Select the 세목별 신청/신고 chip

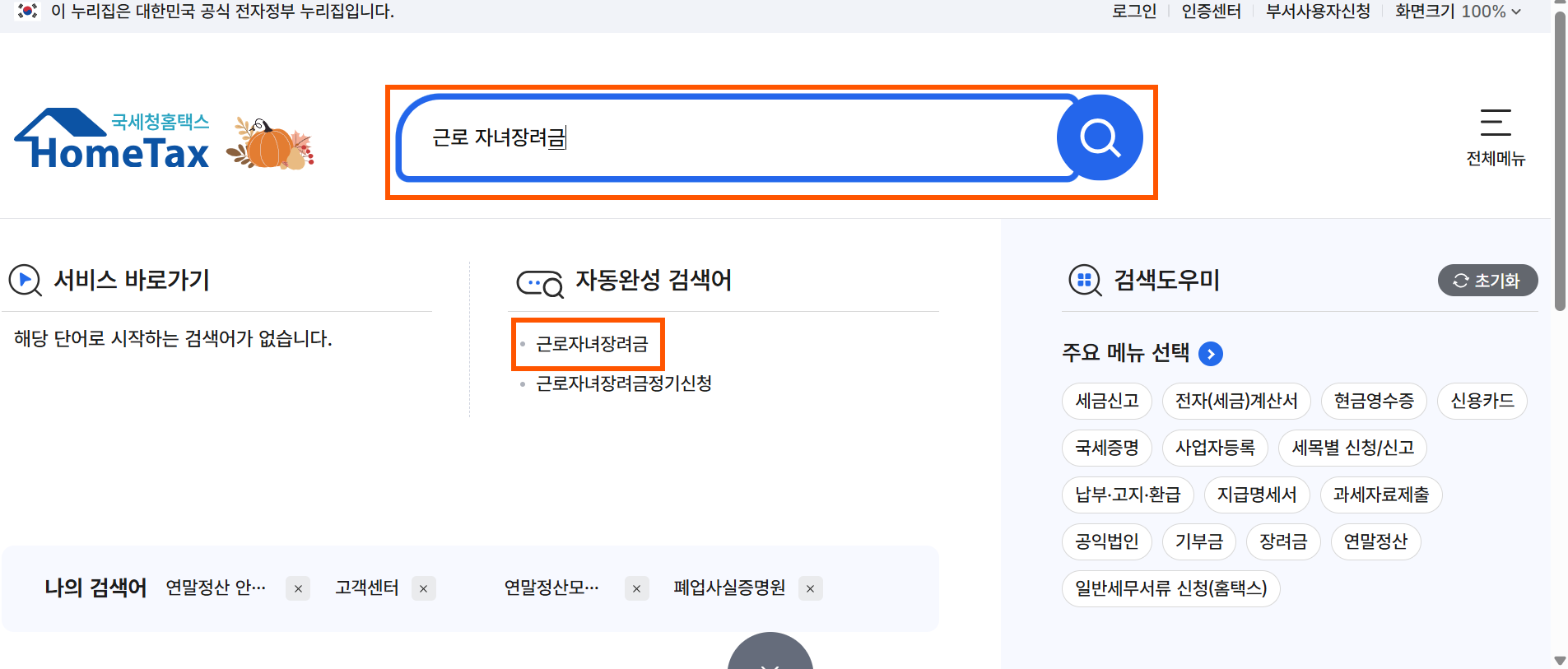[1352, 448]
